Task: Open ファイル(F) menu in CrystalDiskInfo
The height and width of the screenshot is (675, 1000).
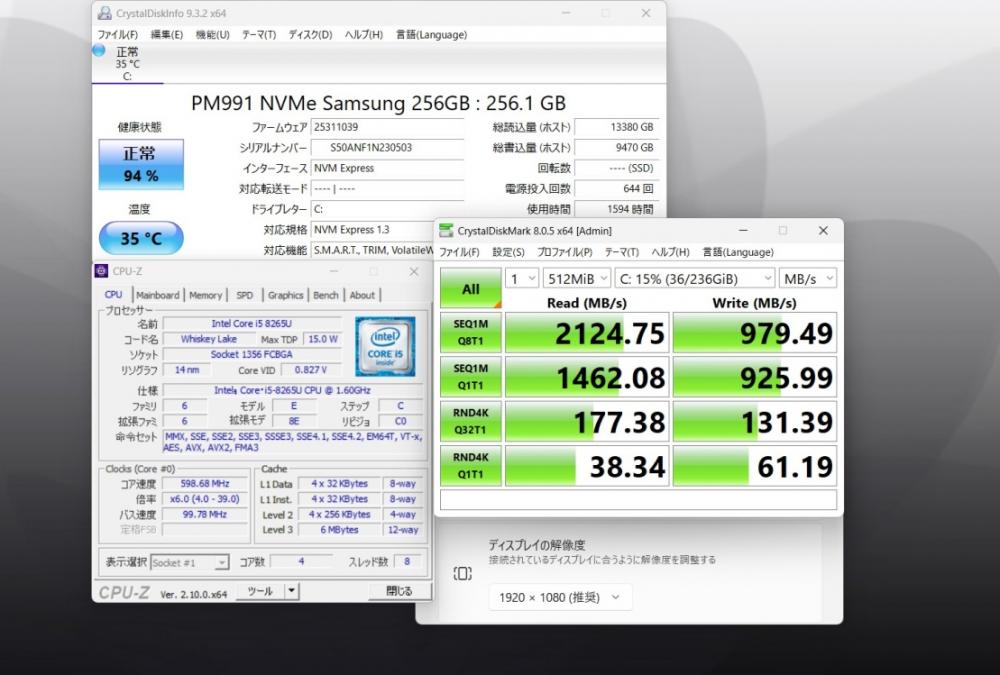Action: point(117,34)
